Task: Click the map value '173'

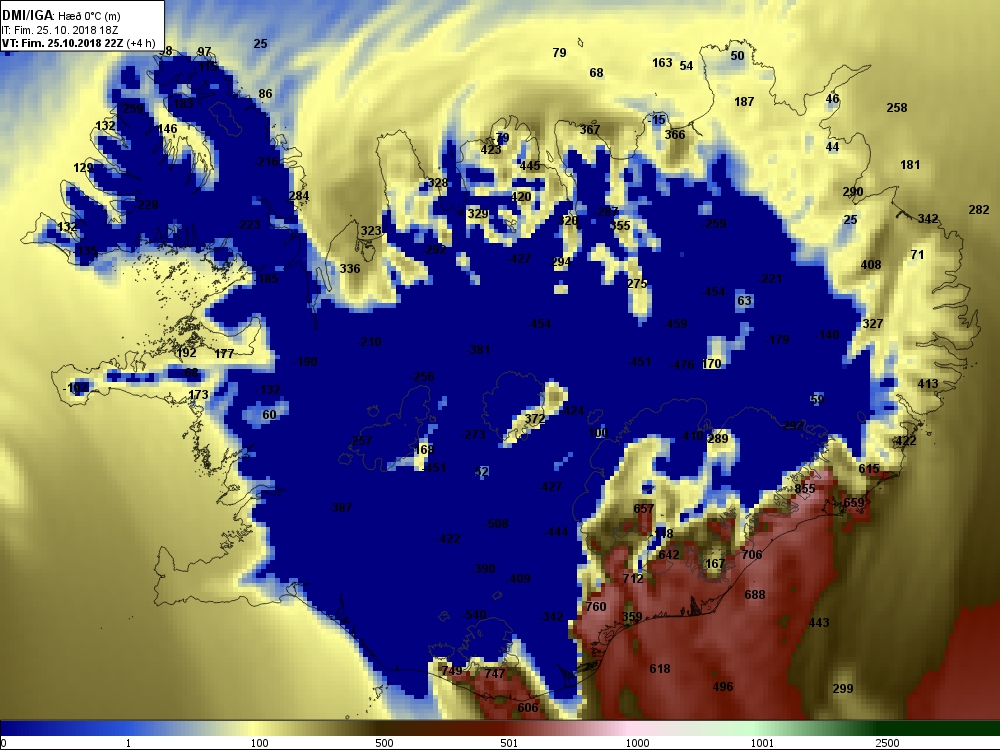Action: (x=198, y=395)
